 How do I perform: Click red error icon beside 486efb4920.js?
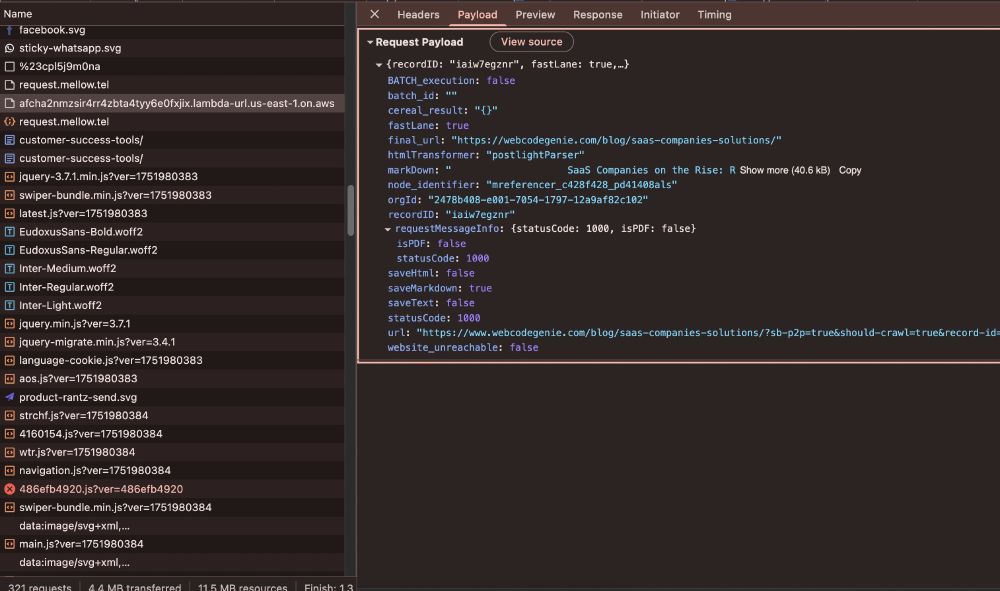pos(10,489)
